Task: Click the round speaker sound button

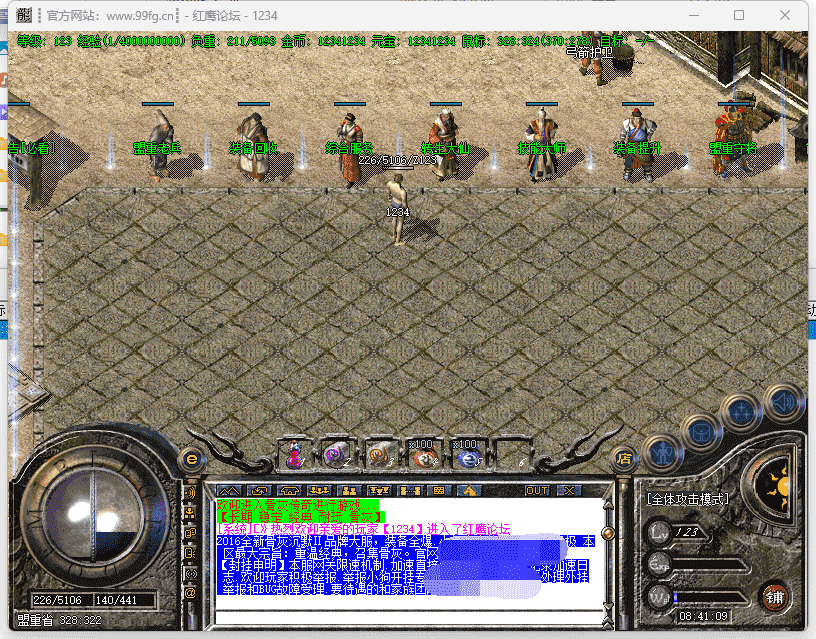Action: pos(784,402)
